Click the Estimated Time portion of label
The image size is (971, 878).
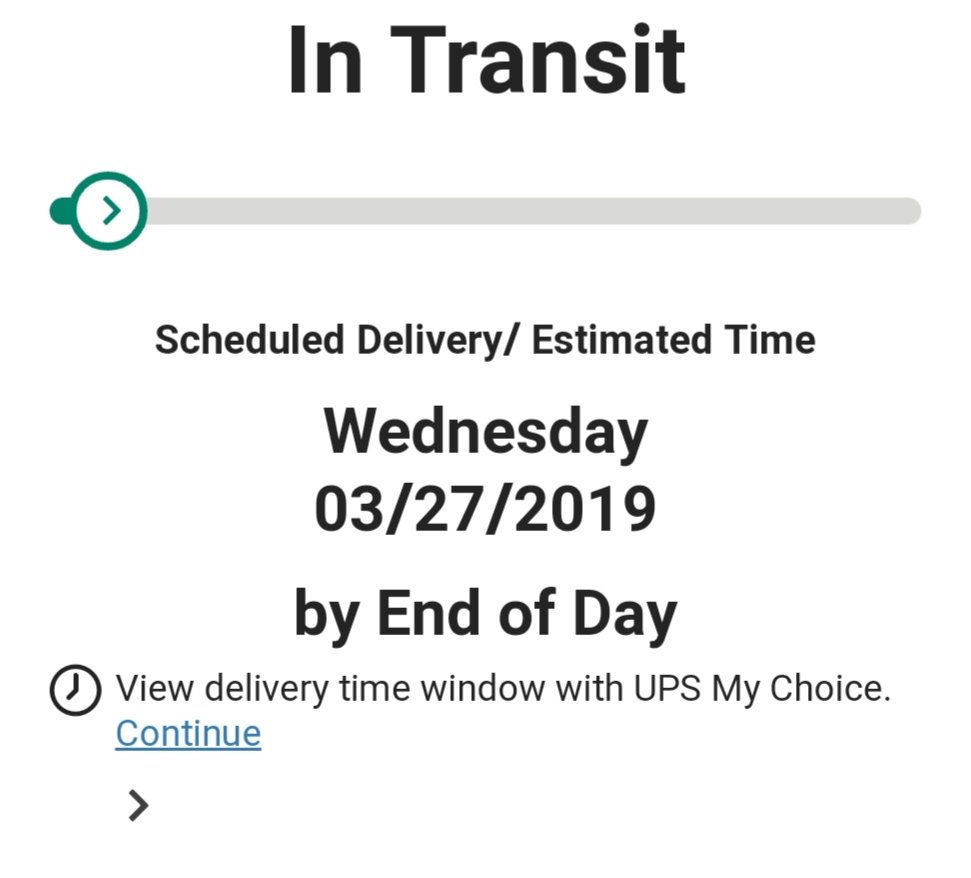[674, 340]
